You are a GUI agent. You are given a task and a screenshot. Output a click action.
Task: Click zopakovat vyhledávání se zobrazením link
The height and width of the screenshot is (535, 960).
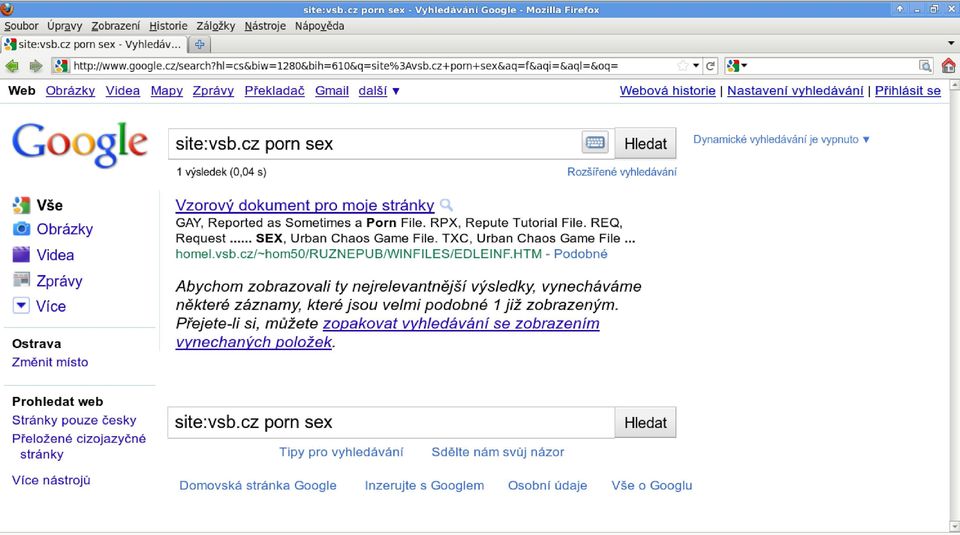coord(461,323)
